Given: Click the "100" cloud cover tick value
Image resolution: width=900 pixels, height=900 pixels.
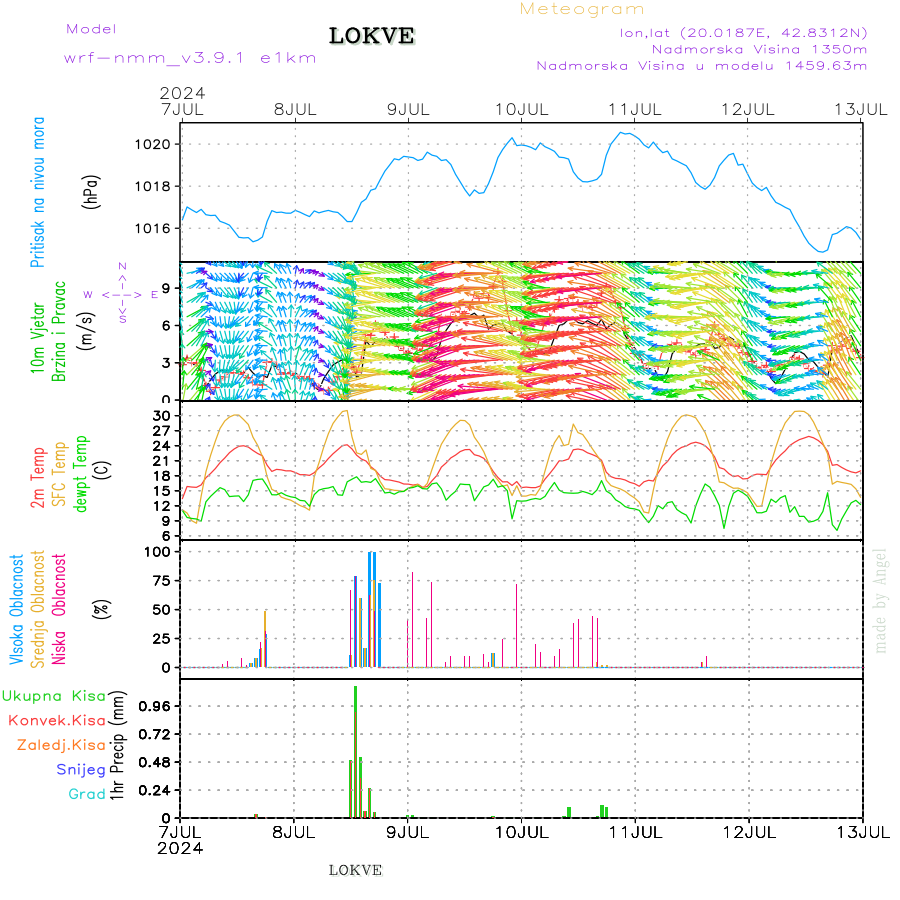Looking at the screenshot, I should (157, 552).
